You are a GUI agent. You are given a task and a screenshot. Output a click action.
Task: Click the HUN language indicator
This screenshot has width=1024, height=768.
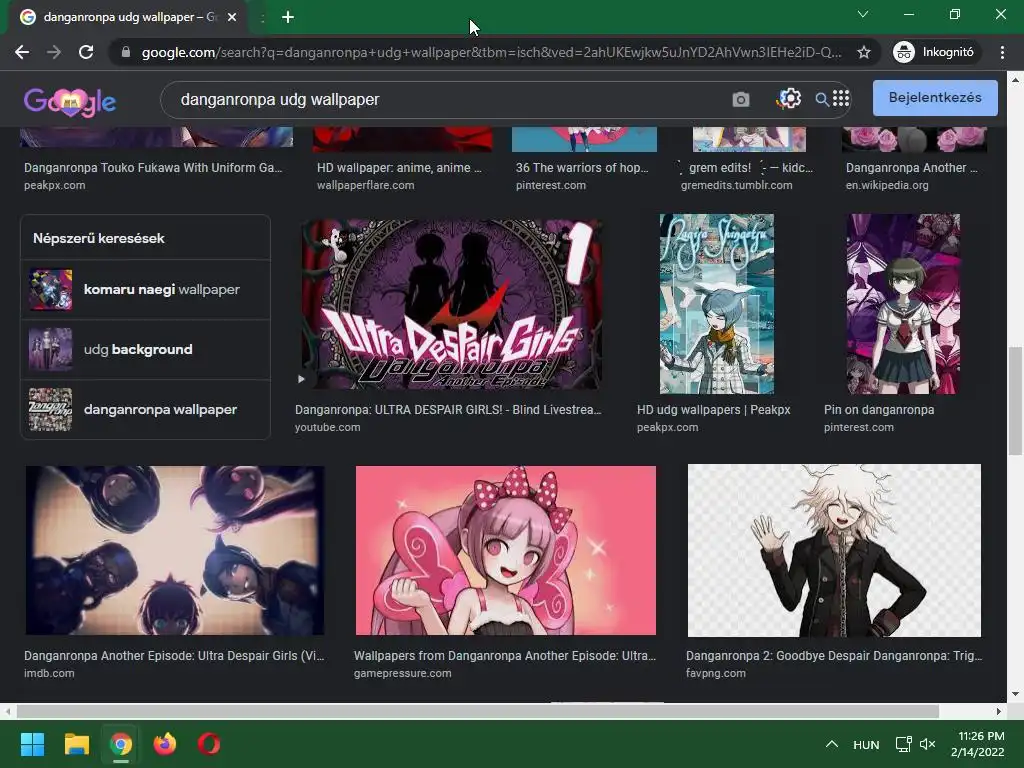pos(866,744)
